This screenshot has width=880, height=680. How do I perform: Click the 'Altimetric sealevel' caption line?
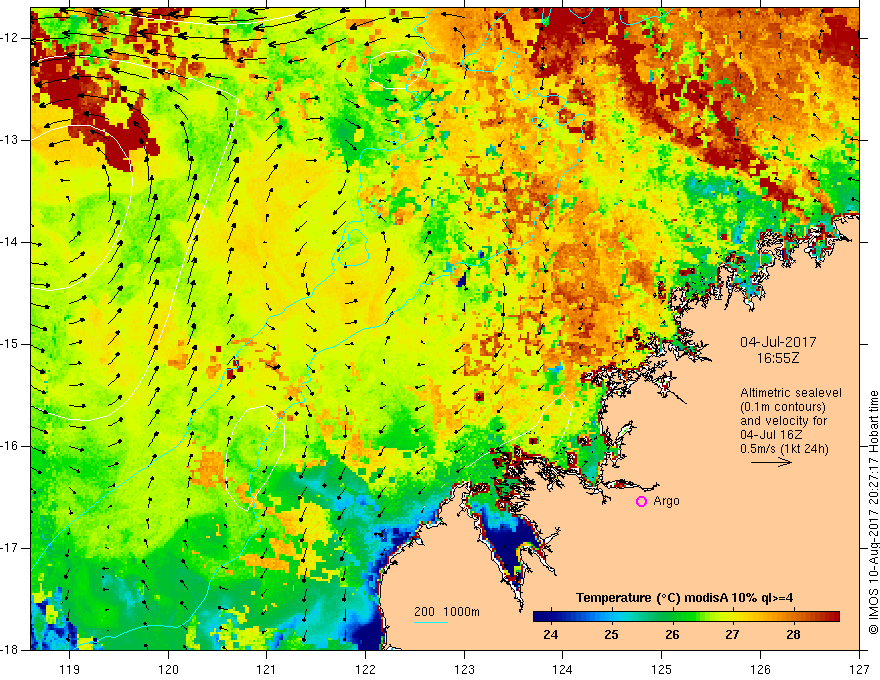point(791,393)
